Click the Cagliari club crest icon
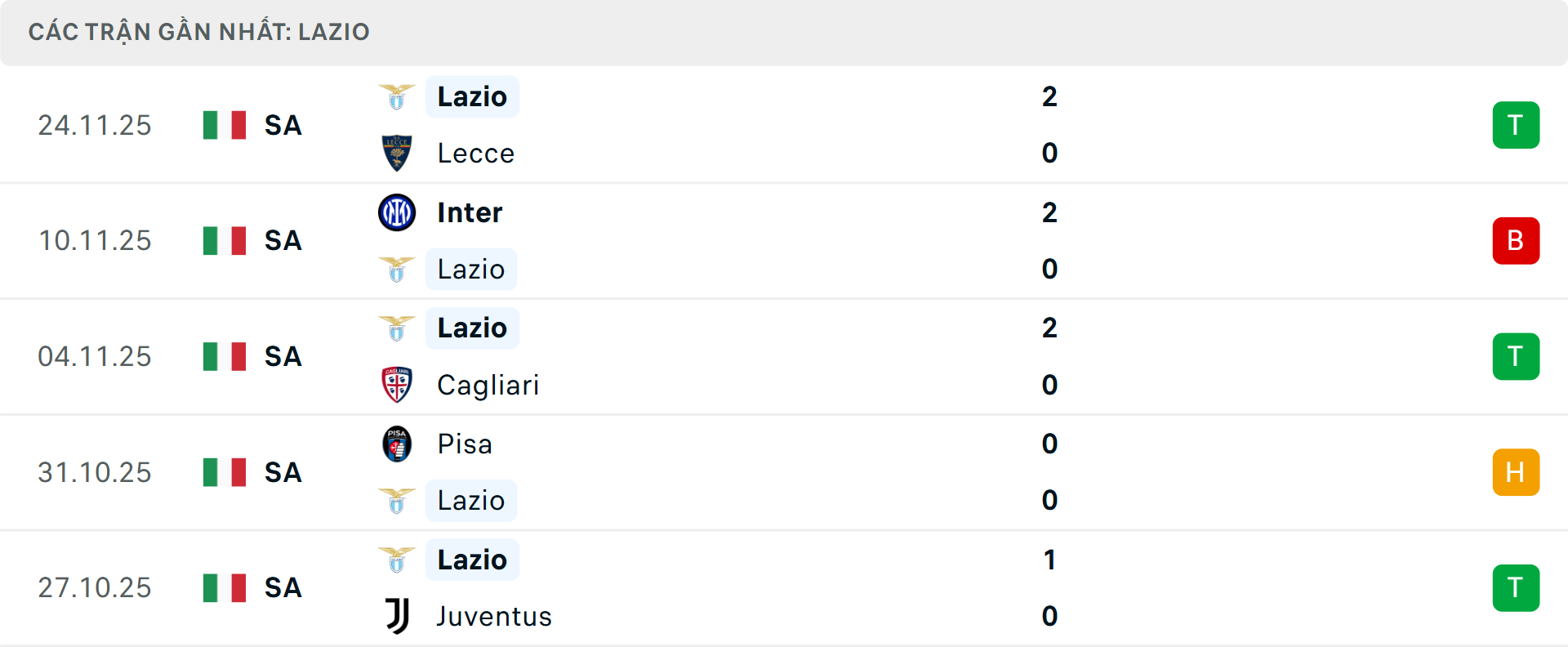Screen dimensions: 1568x647 coord(397,385)
